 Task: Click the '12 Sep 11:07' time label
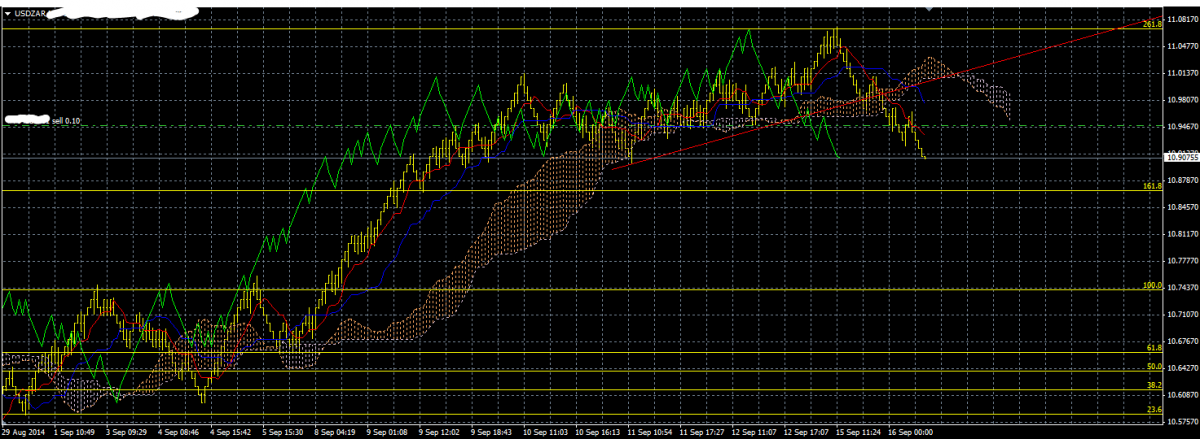tap(753, 433)
